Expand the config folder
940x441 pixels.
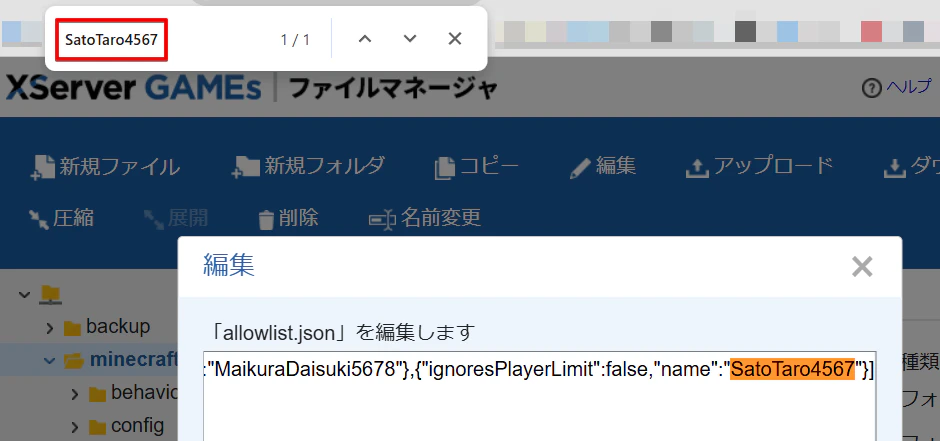[x=76, y=427]
